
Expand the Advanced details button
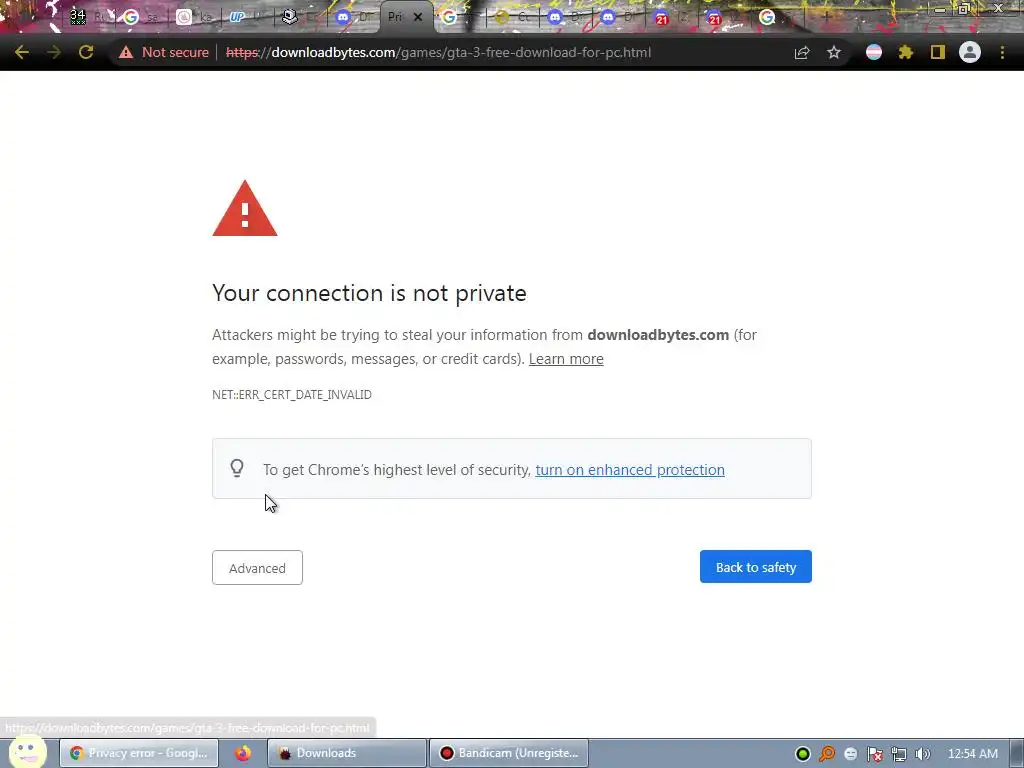pyautogui.click(x=257, y=568)
